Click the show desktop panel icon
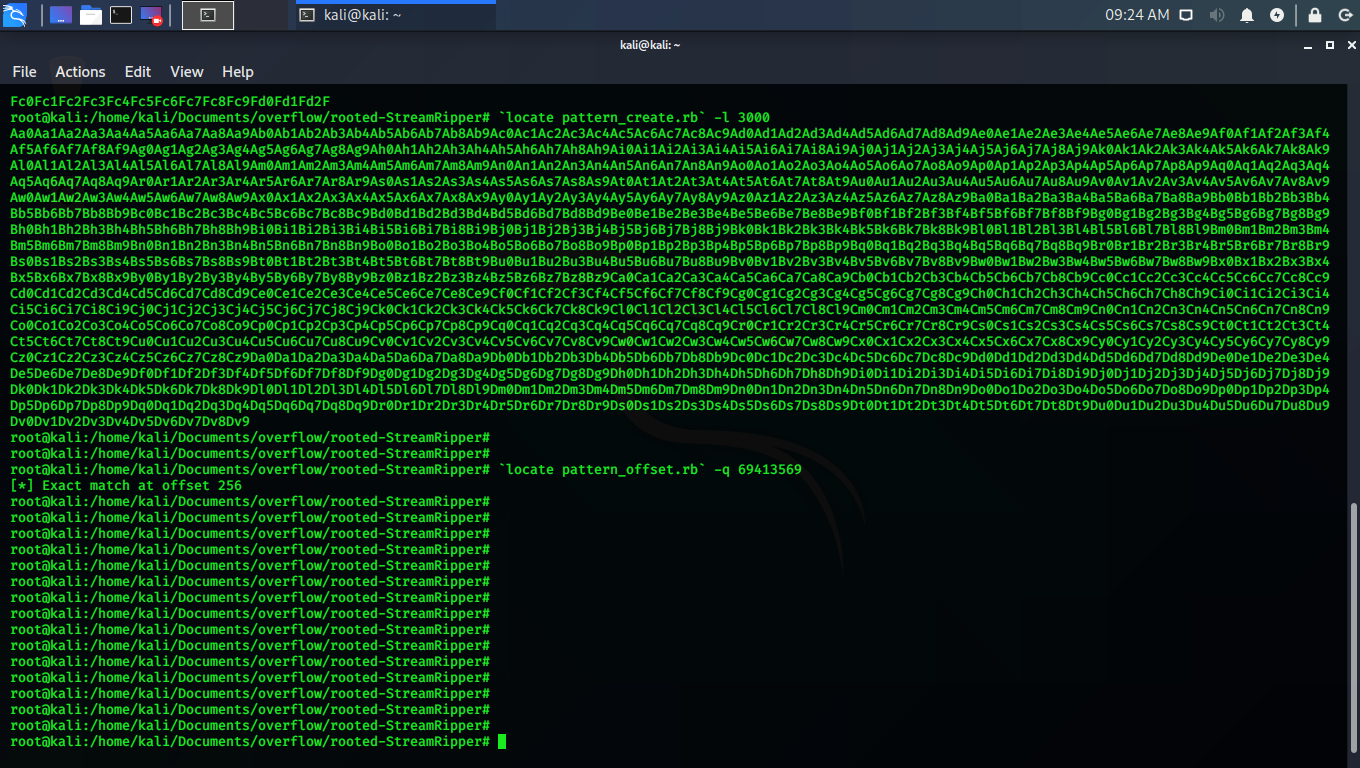The image size is (1360, 768). [60, 15]
